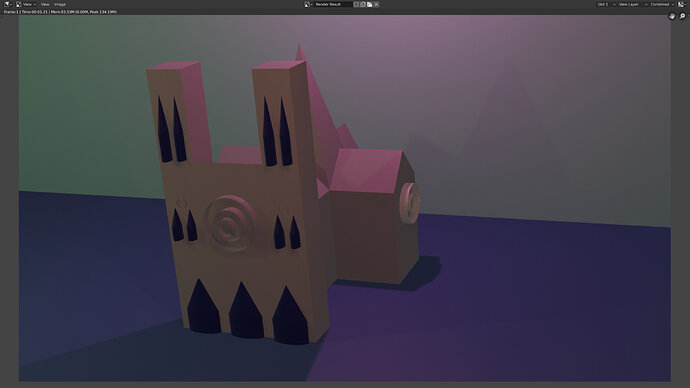Click the frame and render time status text
The image size is (690, 388).
(60, 12)
